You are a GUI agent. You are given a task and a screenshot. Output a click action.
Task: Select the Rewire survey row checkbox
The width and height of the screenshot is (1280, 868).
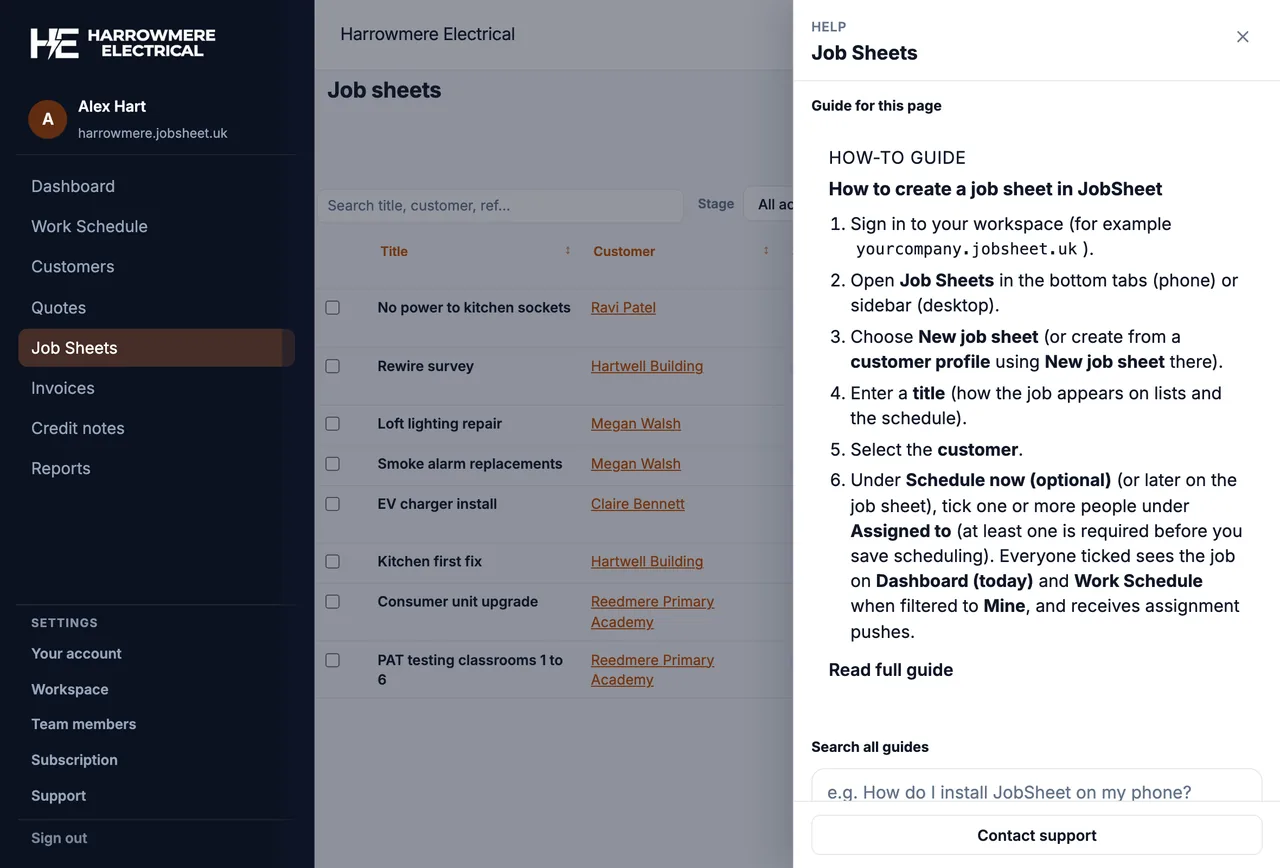click(333, 366)
